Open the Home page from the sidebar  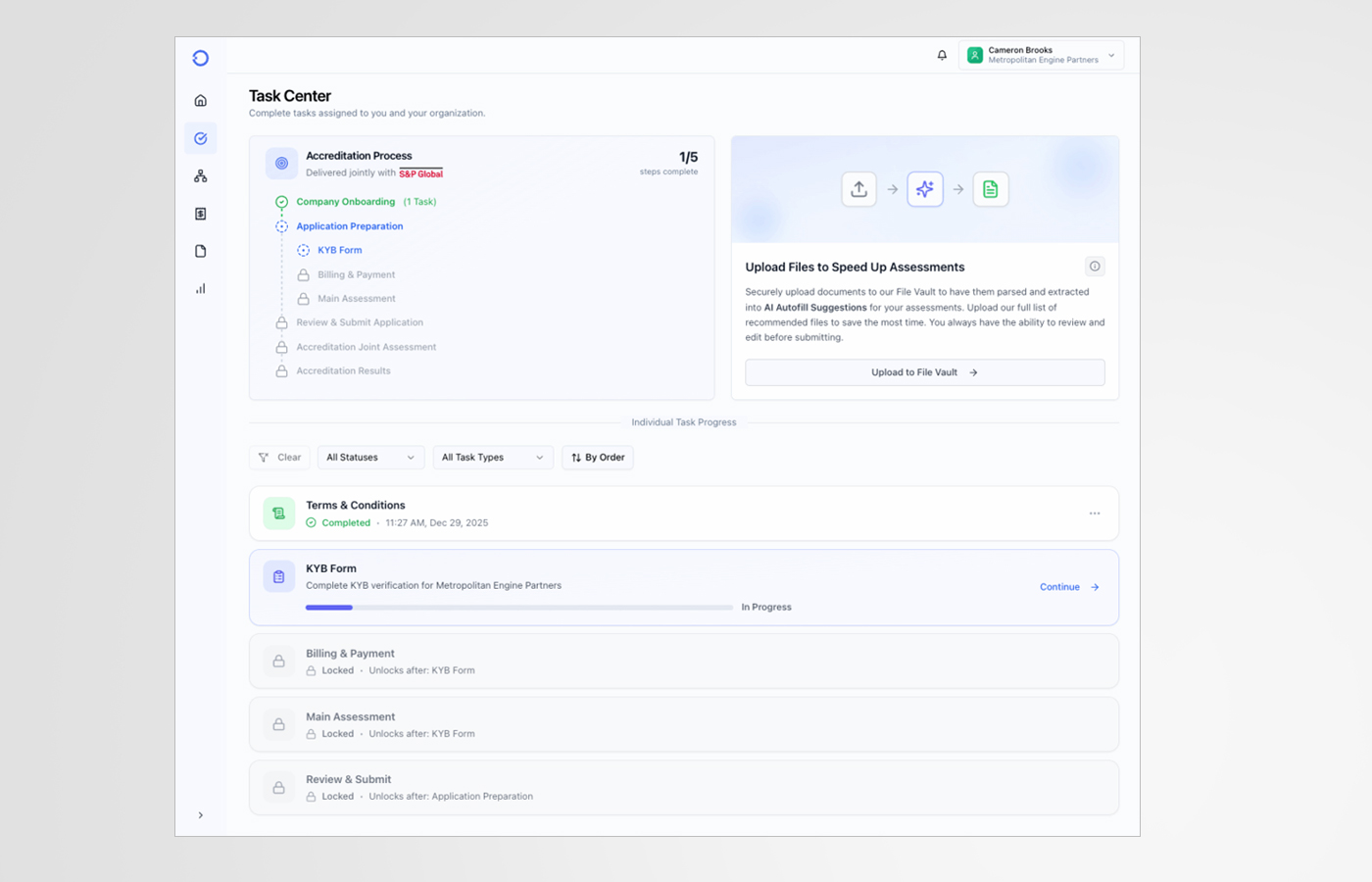point(200,100)
